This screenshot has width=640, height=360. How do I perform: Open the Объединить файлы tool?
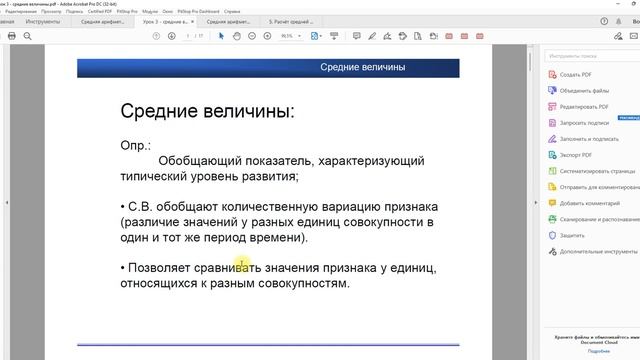tap(578, 91)
